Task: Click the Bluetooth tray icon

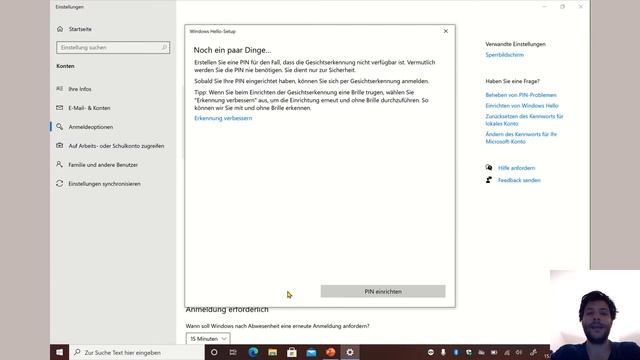Action: pyautogui.click(x=456, y=352)
